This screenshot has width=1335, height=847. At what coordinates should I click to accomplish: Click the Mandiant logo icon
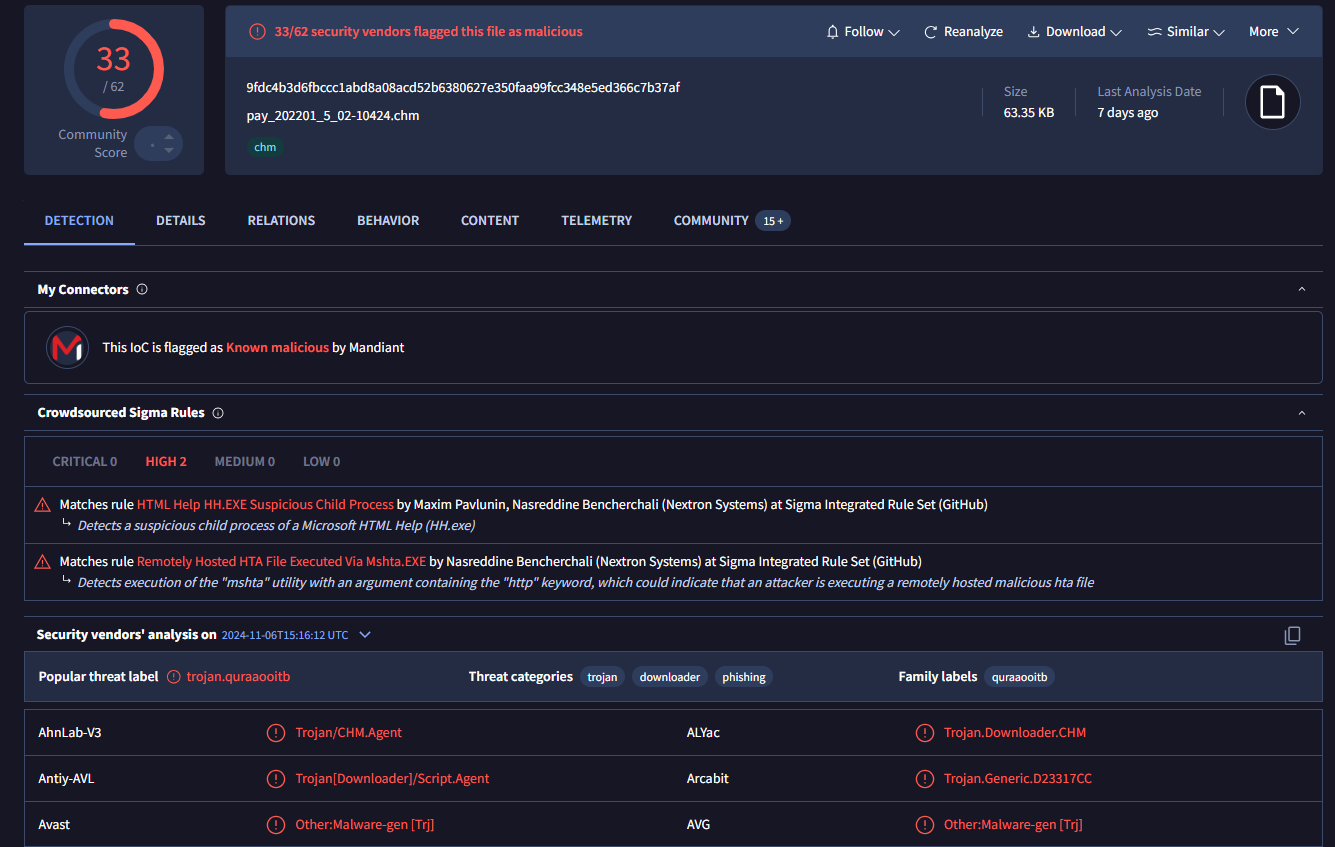coord(67,347)
